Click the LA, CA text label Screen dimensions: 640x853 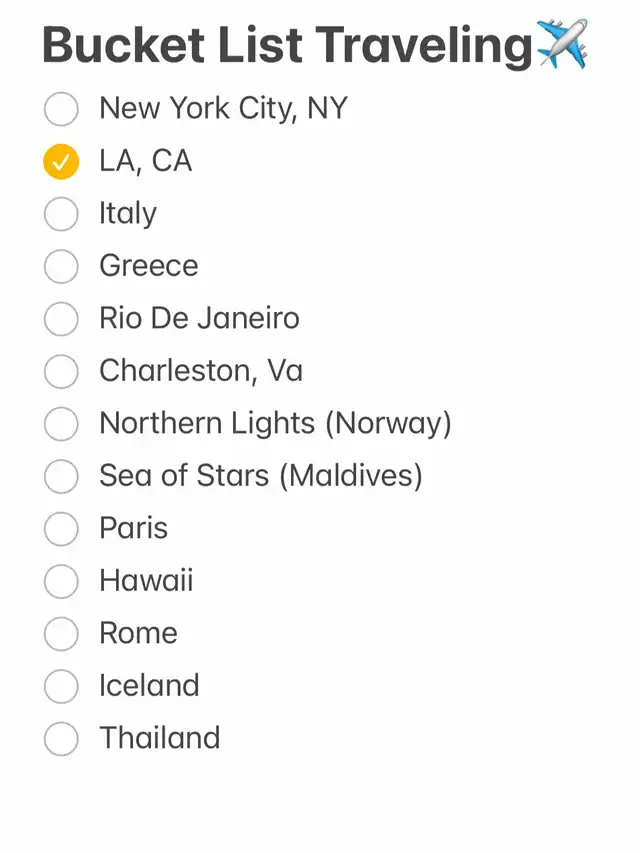[145, 162]
